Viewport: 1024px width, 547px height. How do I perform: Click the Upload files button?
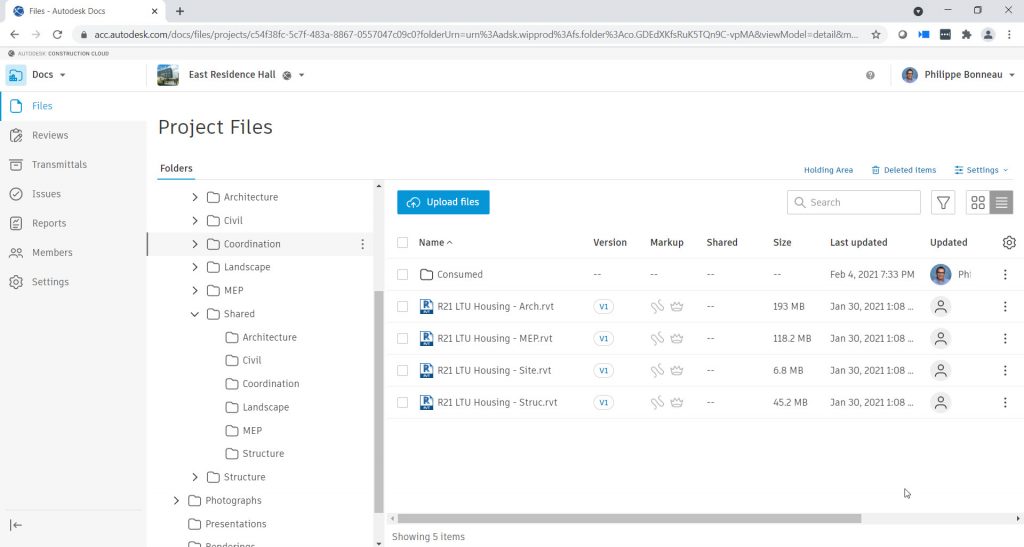click(443, 202)
